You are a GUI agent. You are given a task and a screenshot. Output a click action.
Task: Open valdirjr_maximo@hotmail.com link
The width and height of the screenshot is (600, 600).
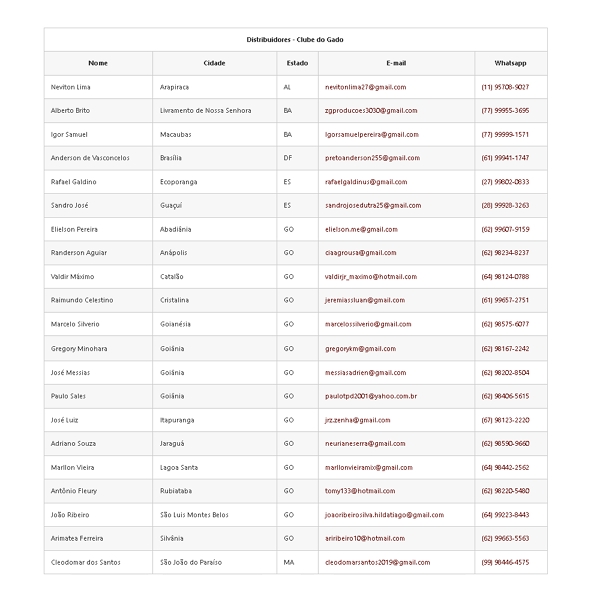(x=371, y=277)
